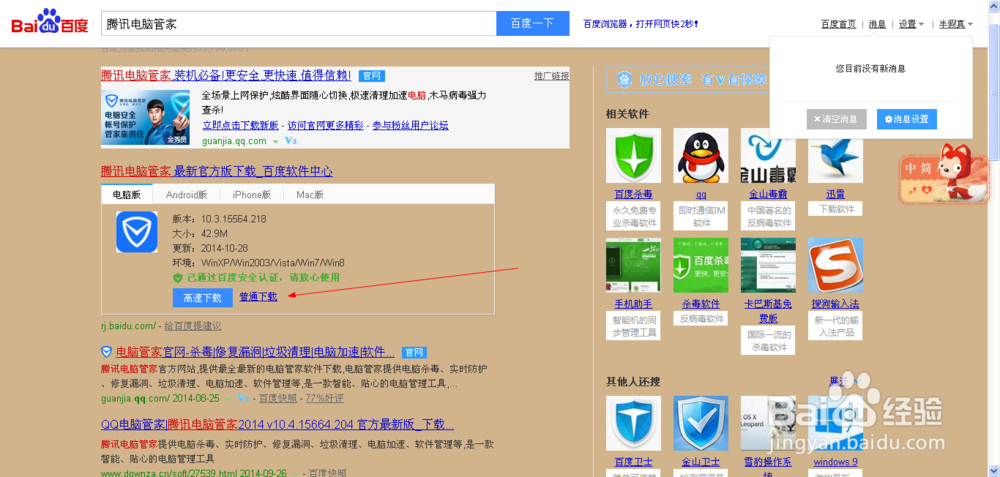Click 搜狗输入法 text link
This screenshot has width=1000, height=477.
click(835, 304)
